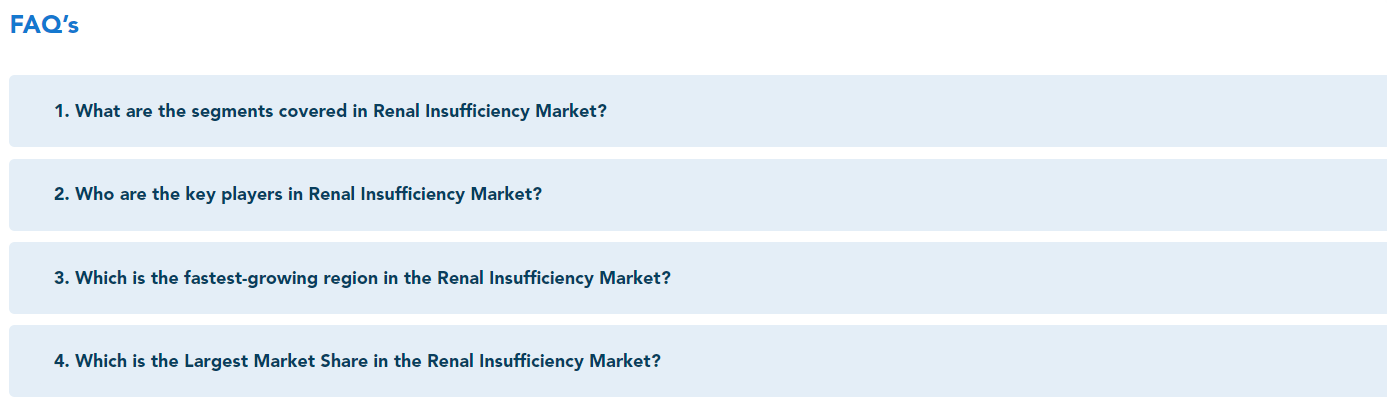Expand the Largest Market Share FAQ question
The width and height of the screenshot is (1387, 399).
click(698, 361)
